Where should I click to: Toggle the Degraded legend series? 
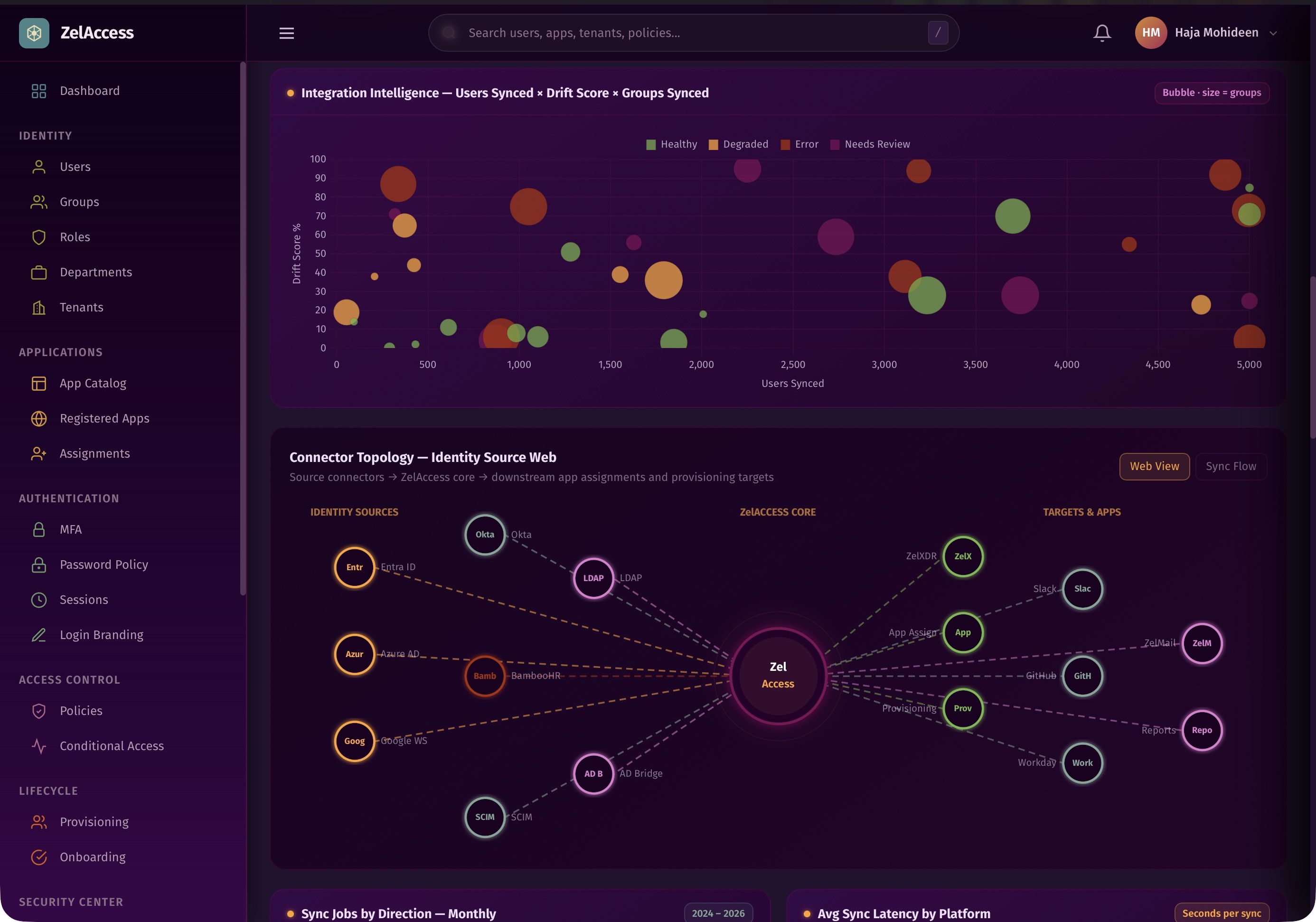(738, 144)
